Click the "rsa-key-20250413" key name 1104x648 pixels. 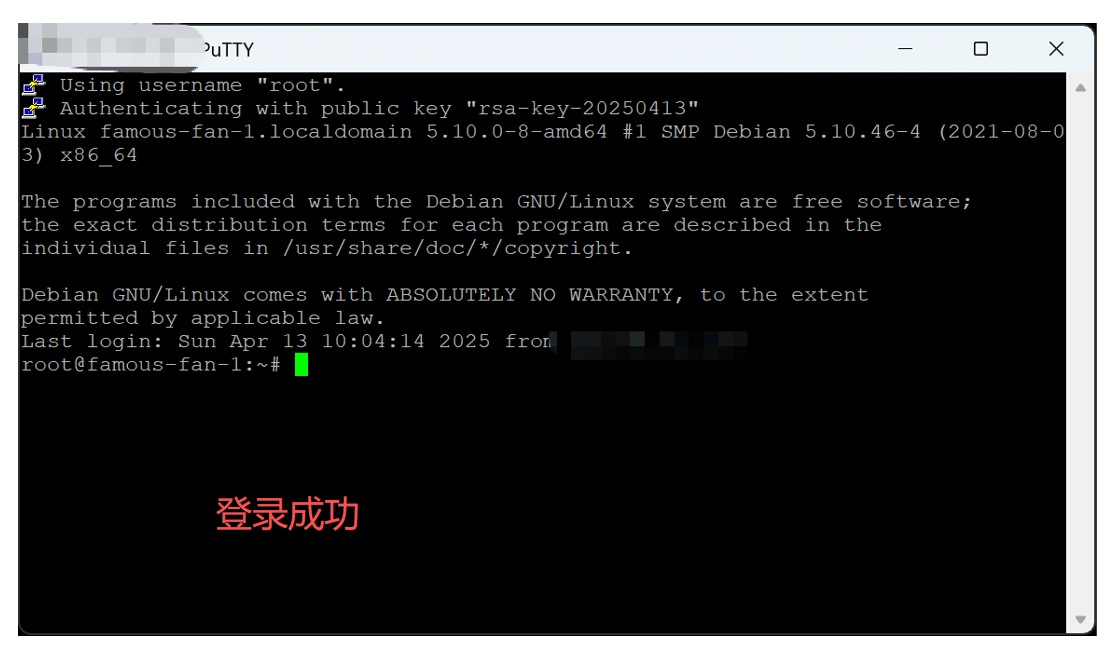point(582,108)
